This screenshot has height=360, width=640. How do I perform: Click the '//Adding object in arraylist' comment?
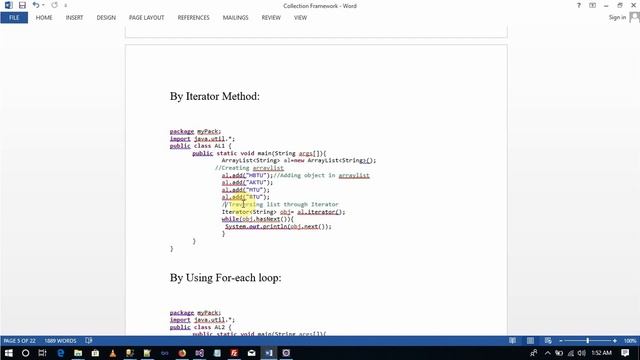click(321, 175)
